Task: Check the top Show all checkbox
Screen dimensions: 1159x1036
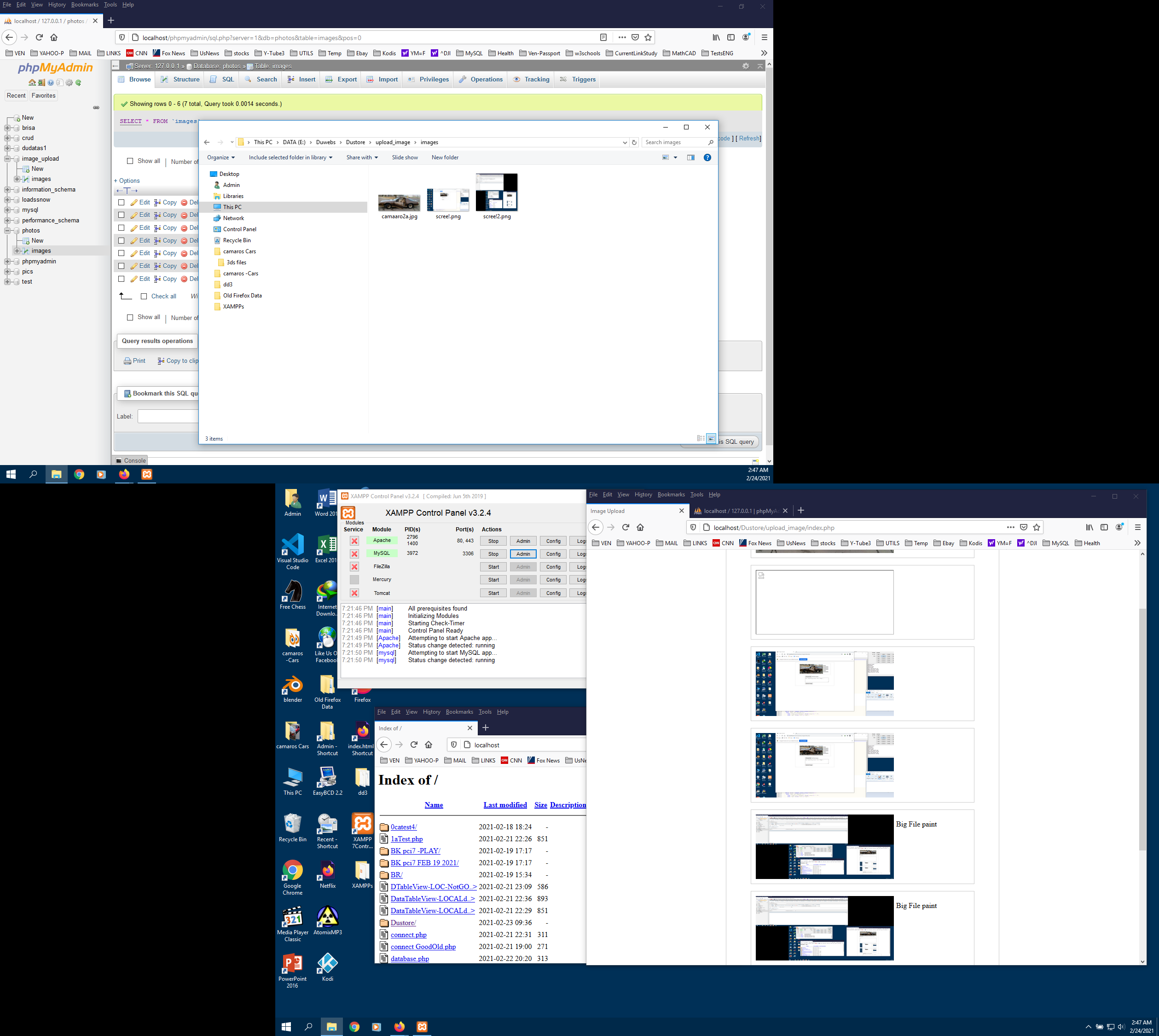Action: point(130,161)
